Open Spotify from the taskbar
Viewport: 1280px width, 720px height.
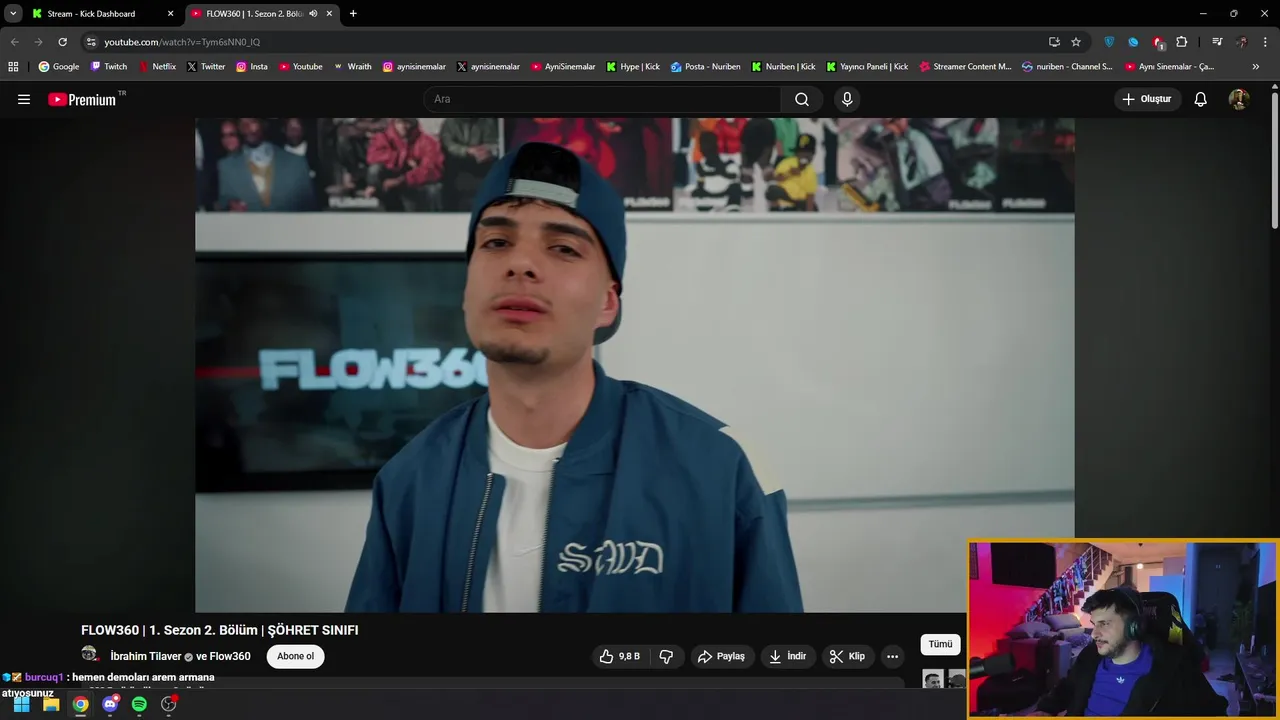tap(139, 704)
